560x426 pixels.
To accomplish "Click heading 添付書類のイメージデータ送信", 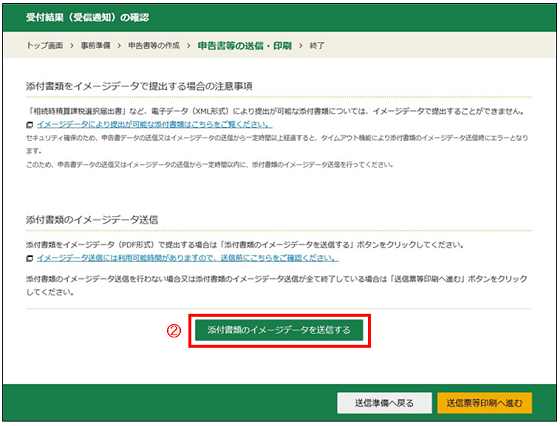I will (x=92, y=220).
